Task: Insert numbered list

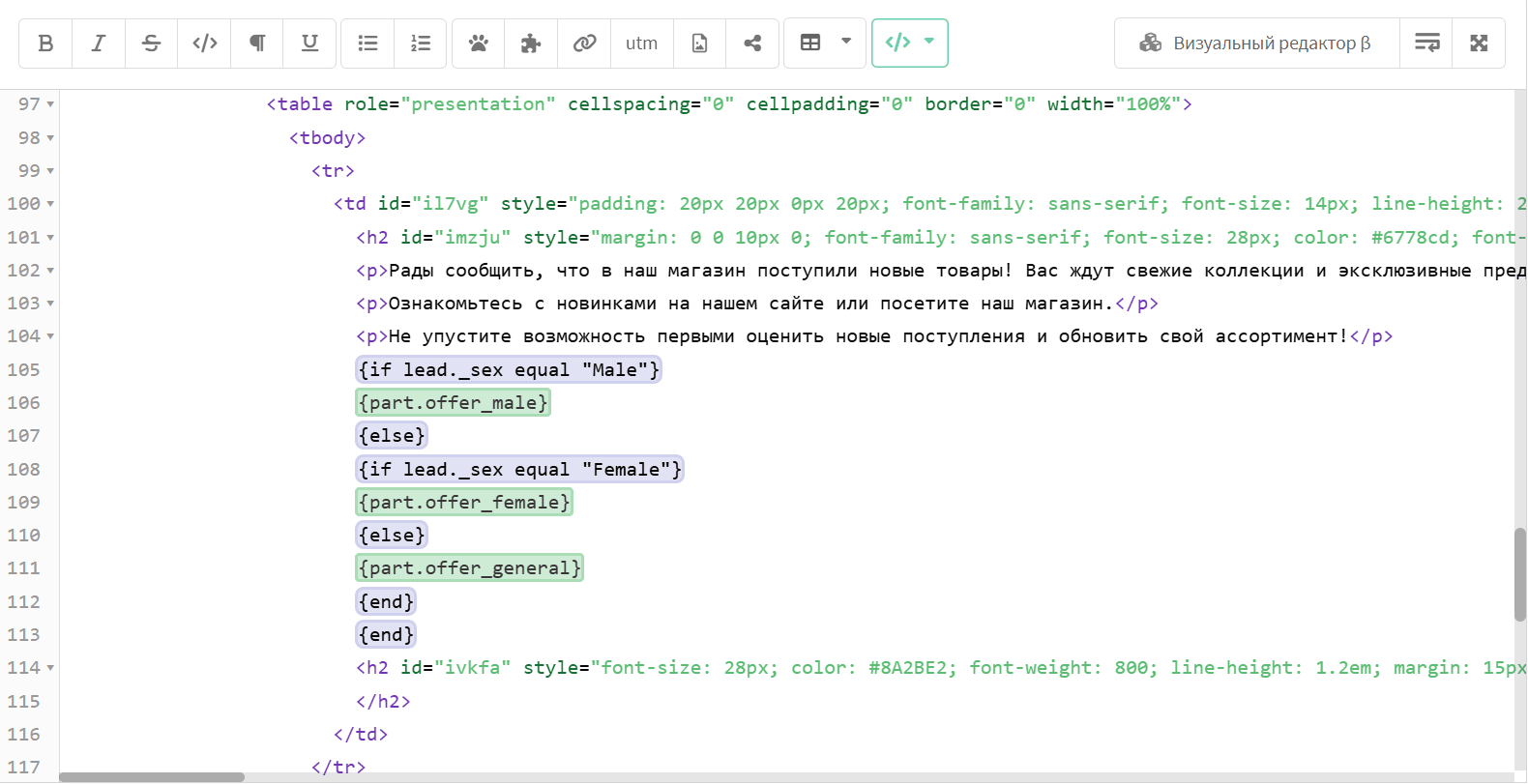Action: [x=421, y=44]
